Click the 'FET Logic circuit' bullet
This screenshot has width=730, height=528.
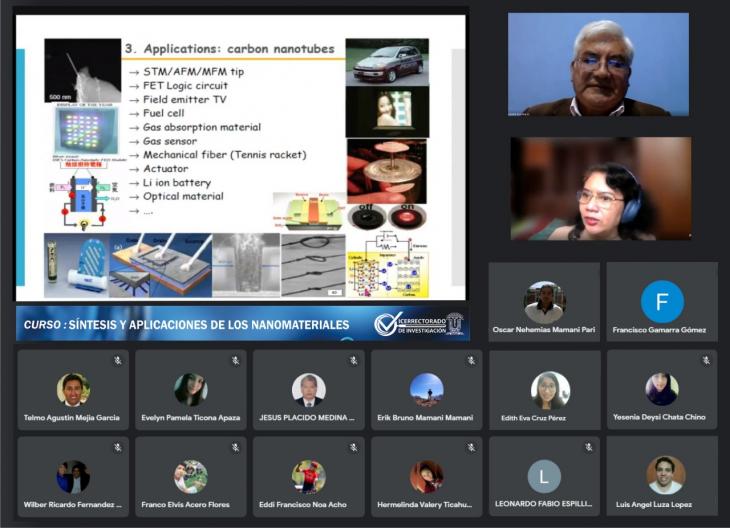point(185,86)
